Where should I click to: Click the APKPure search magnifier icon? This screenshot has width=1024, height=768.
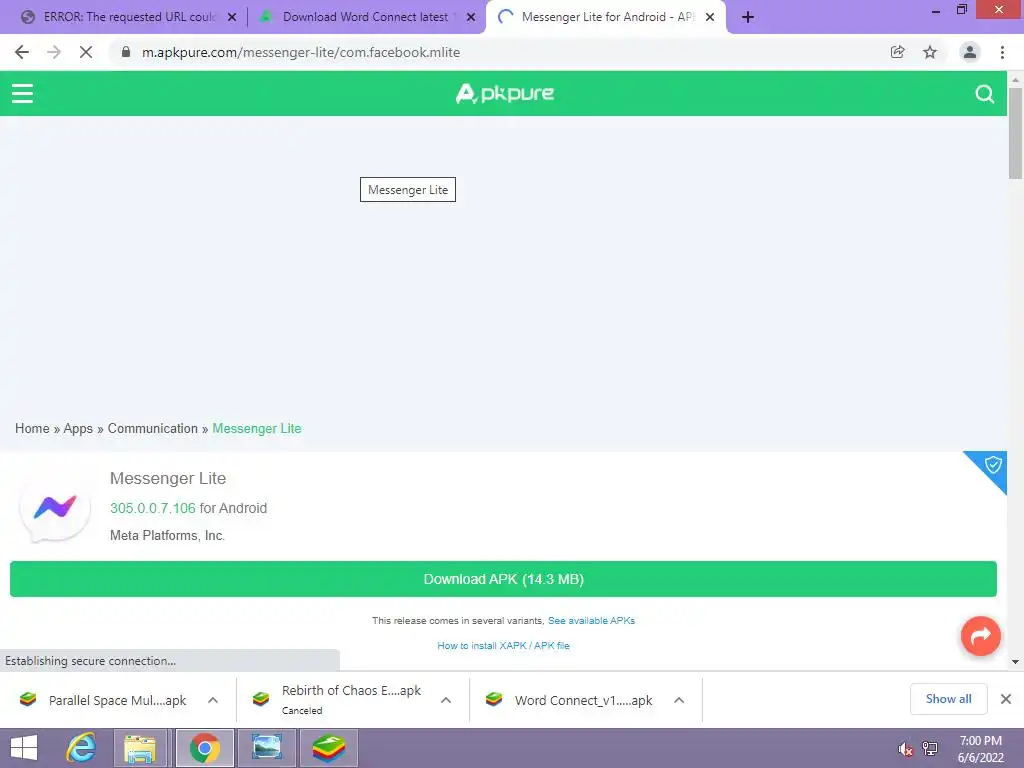click(984, 94)
